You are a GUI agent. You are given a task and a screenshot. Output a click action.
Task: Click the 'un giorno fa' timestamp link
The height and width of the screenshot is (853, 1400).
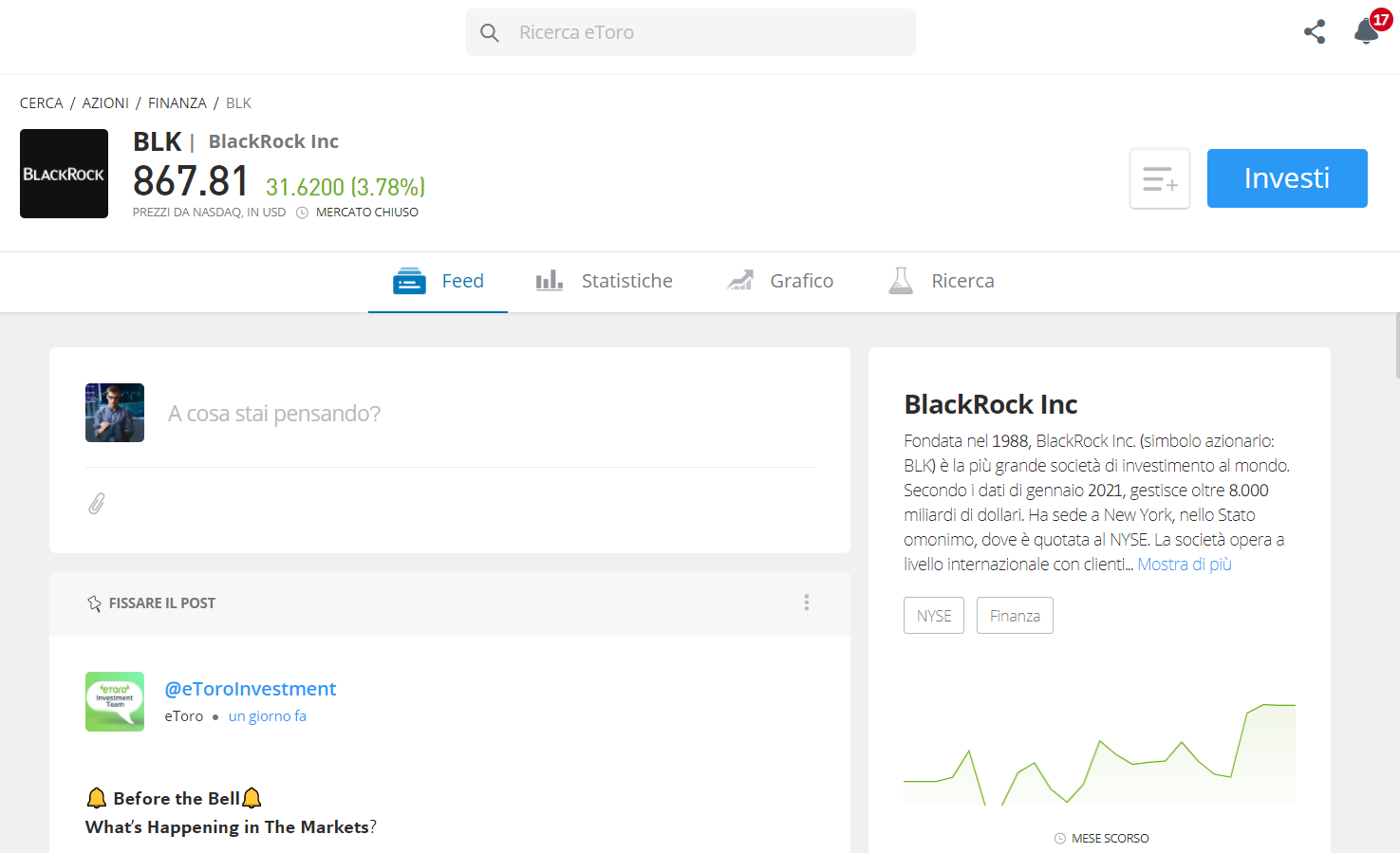(x=268, y=716)
